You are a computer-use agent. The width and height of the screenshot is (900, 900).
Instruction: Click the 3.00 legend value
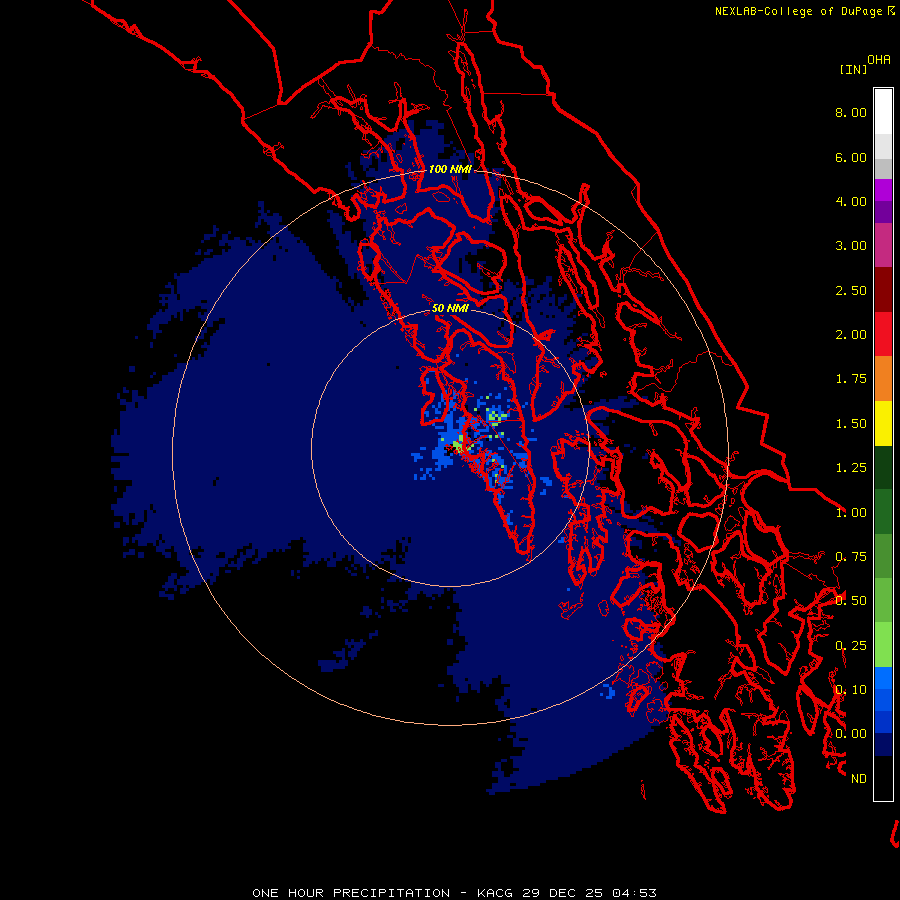[x=851, y=246]
